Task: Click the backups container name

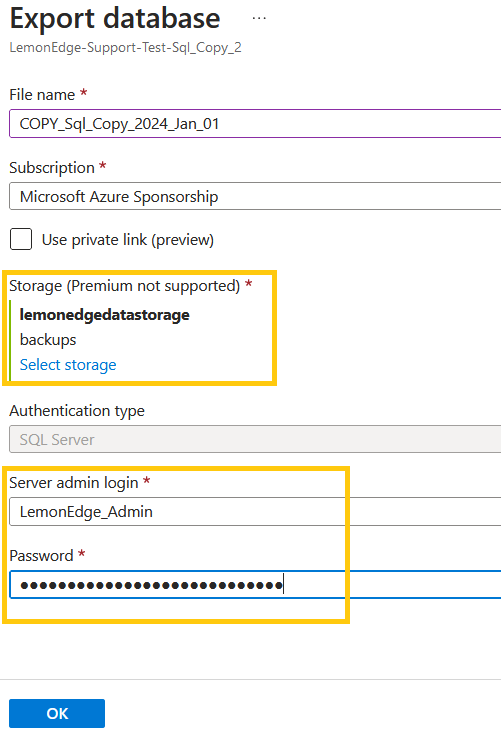Action: pyautogui.click(x=48, y=340)
